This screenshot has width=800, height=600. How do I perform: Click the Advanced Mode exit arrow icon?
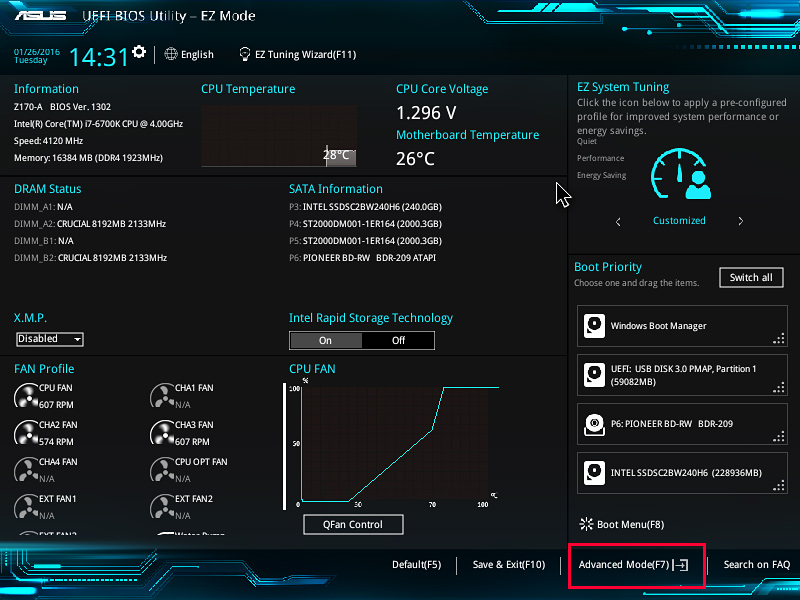[x=681, y=565]
